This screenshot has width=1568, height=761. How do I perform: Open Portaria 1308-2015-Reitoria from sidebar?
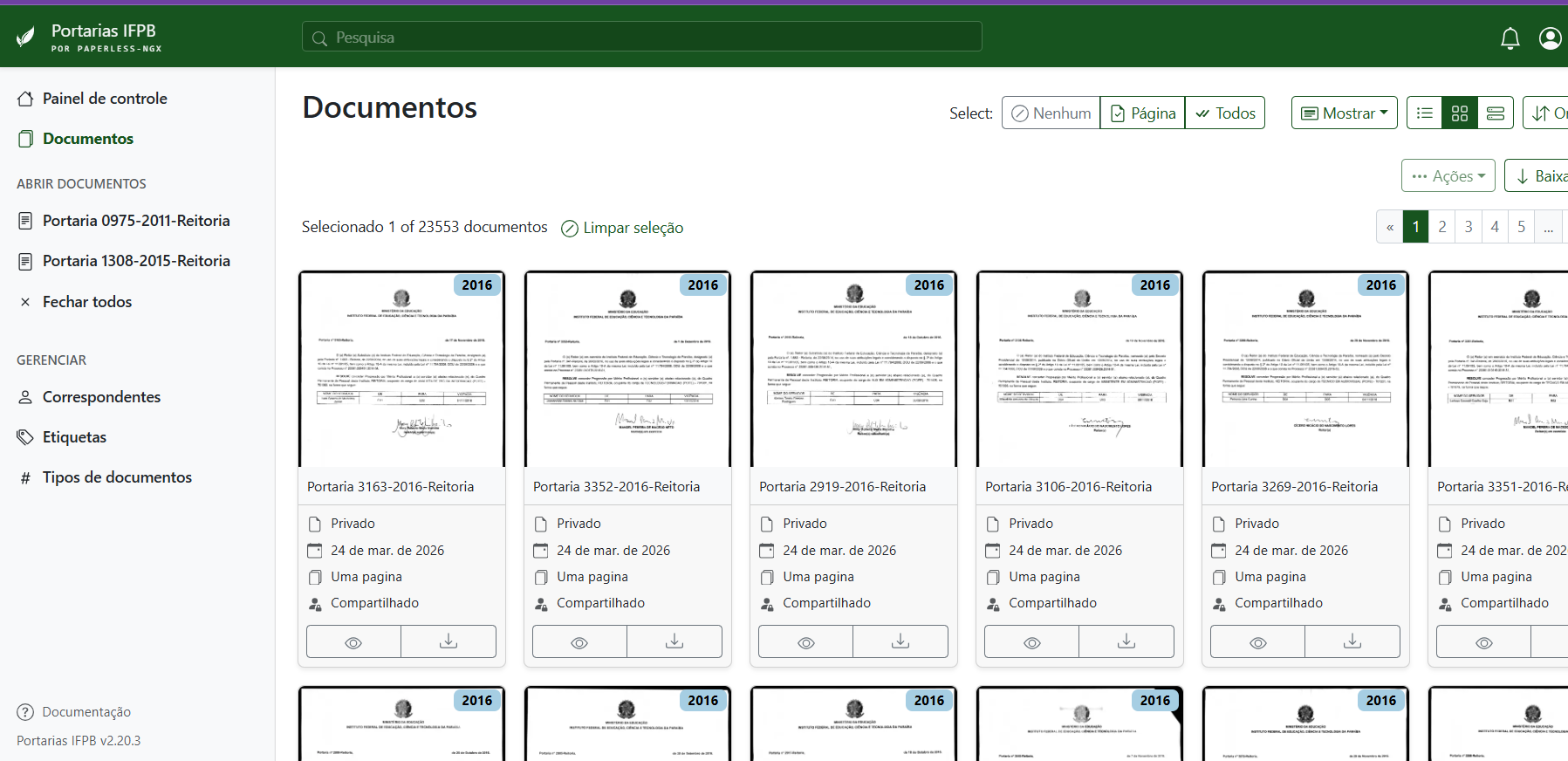point(136,261)
